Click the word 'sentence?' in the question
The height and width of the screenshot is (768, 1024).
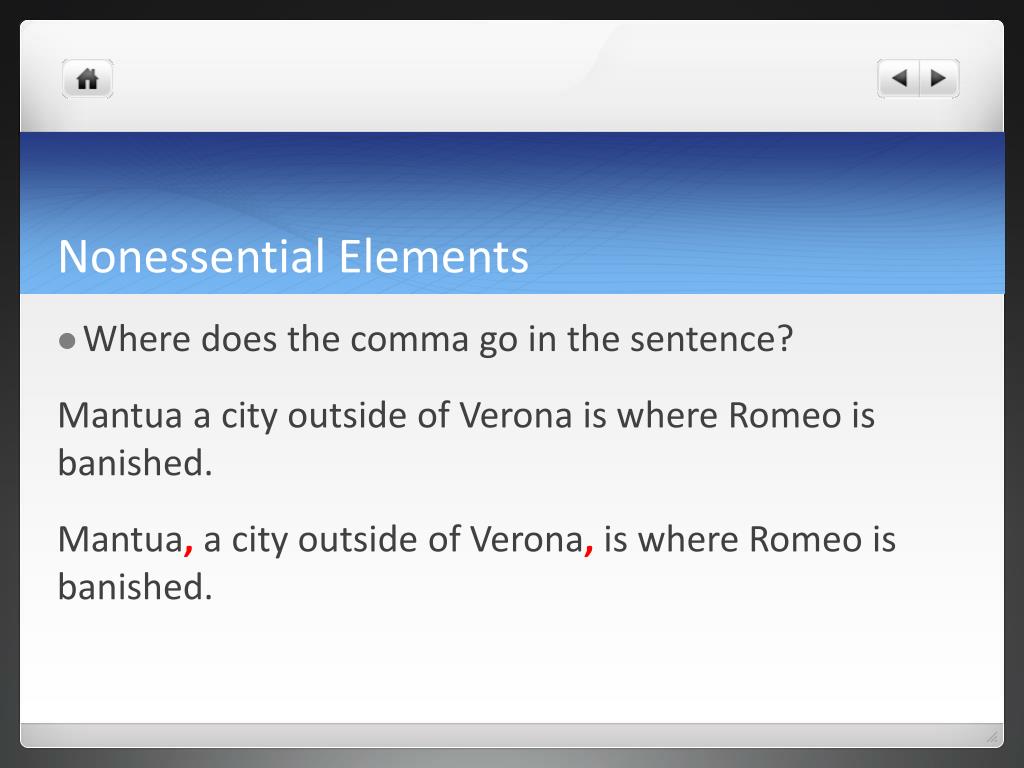(x=712, y=340)
